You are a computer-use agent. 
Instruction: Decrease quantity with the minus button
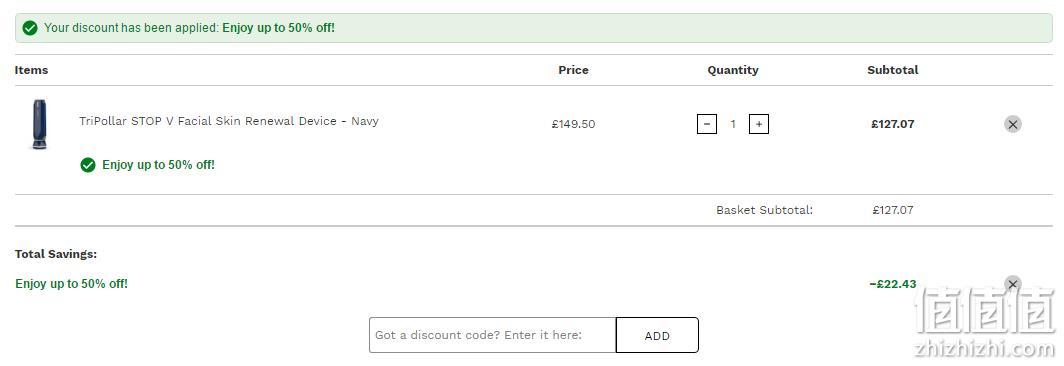(x=706, y=124)
